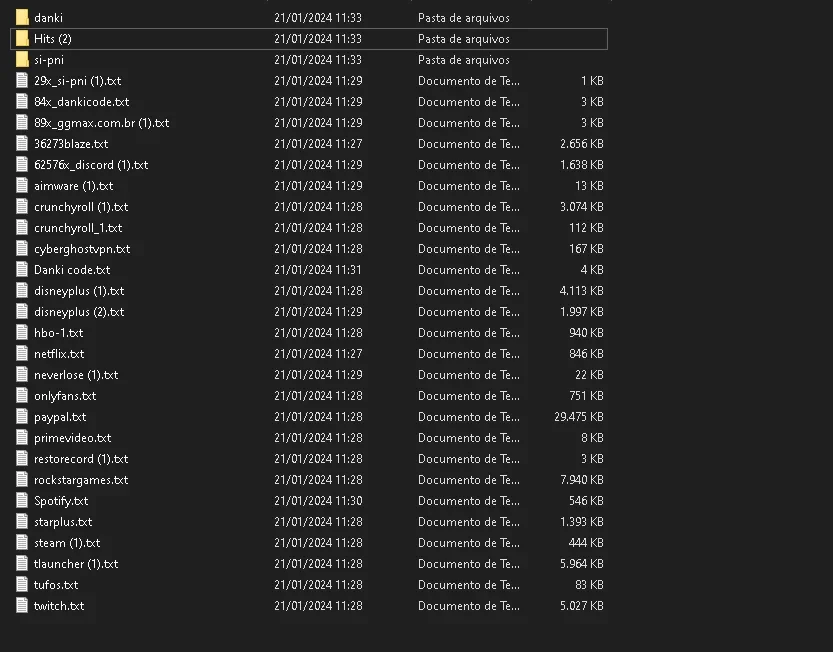Select tlauncher (1).txt in the list
833x652 pixels.
76,564
